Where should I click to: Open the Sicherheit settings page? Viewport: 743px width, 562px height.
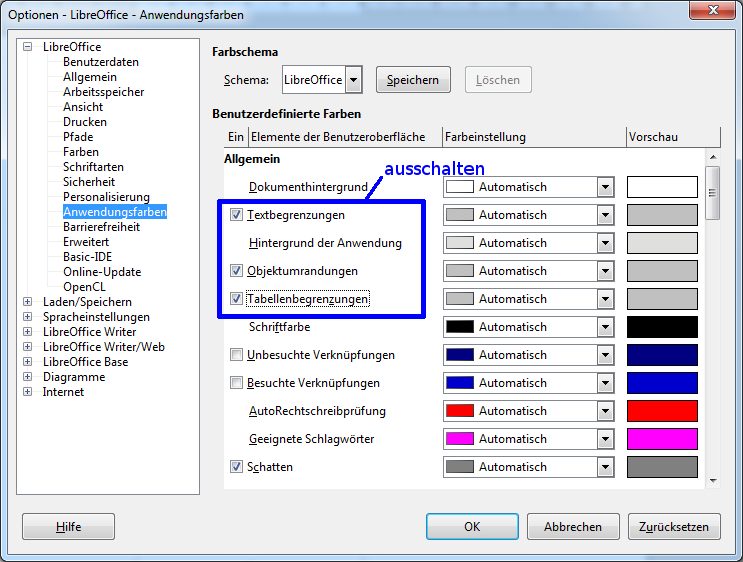click(x=89, y=181)
